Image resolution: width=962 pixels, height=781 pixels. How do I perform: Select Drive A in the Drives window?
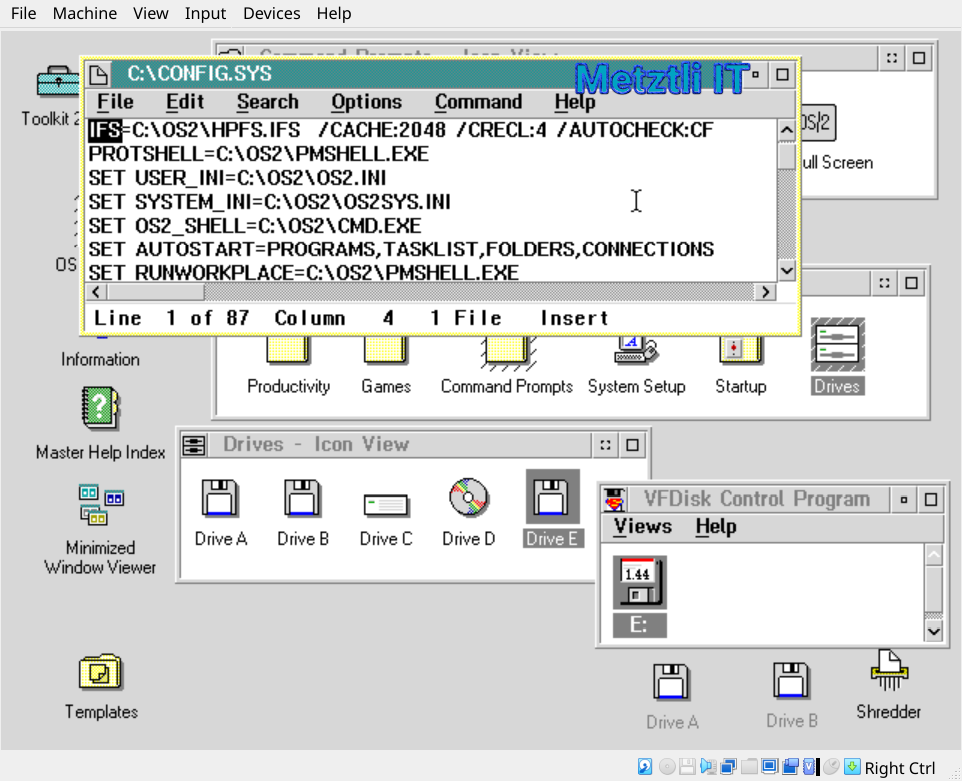(220, 497)
